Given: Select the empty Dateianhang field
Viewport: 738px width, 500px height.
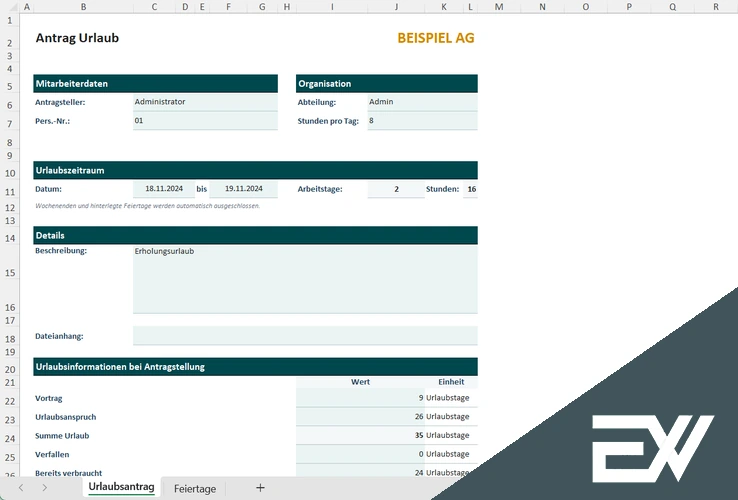Looking at the screenshot, I should pyautogui.click(x=304, y=336).
